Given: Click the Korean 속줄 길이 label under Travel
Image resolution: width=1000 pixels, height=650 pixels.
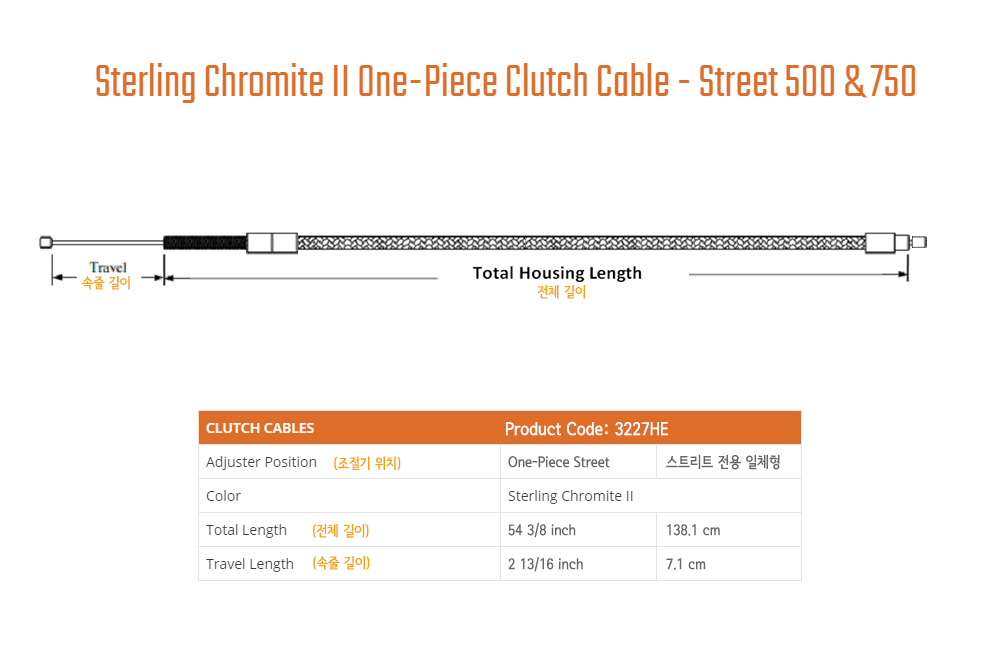Looking at the screenshot, I should pos(106,283).
